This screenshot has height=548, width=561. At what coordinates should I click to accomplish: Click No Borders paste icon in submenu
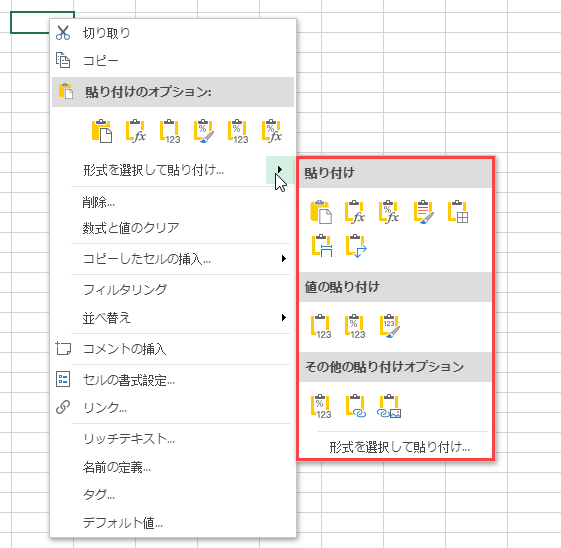point(458,212)
